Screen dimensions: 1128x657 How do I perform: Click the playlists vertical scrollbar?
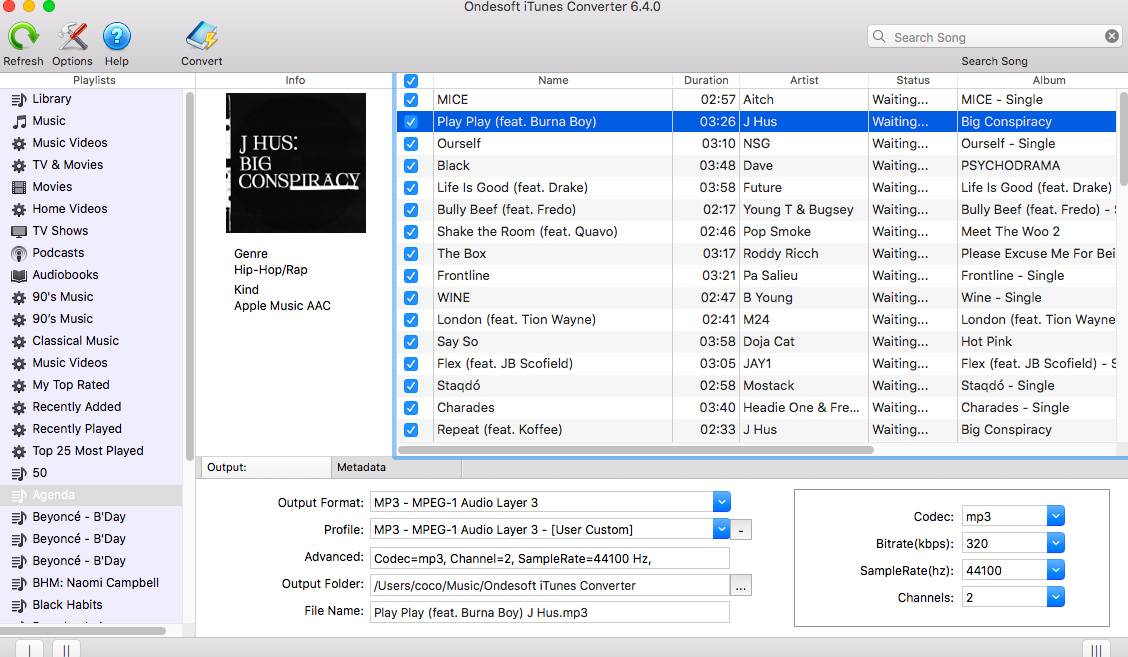[189, 276]
